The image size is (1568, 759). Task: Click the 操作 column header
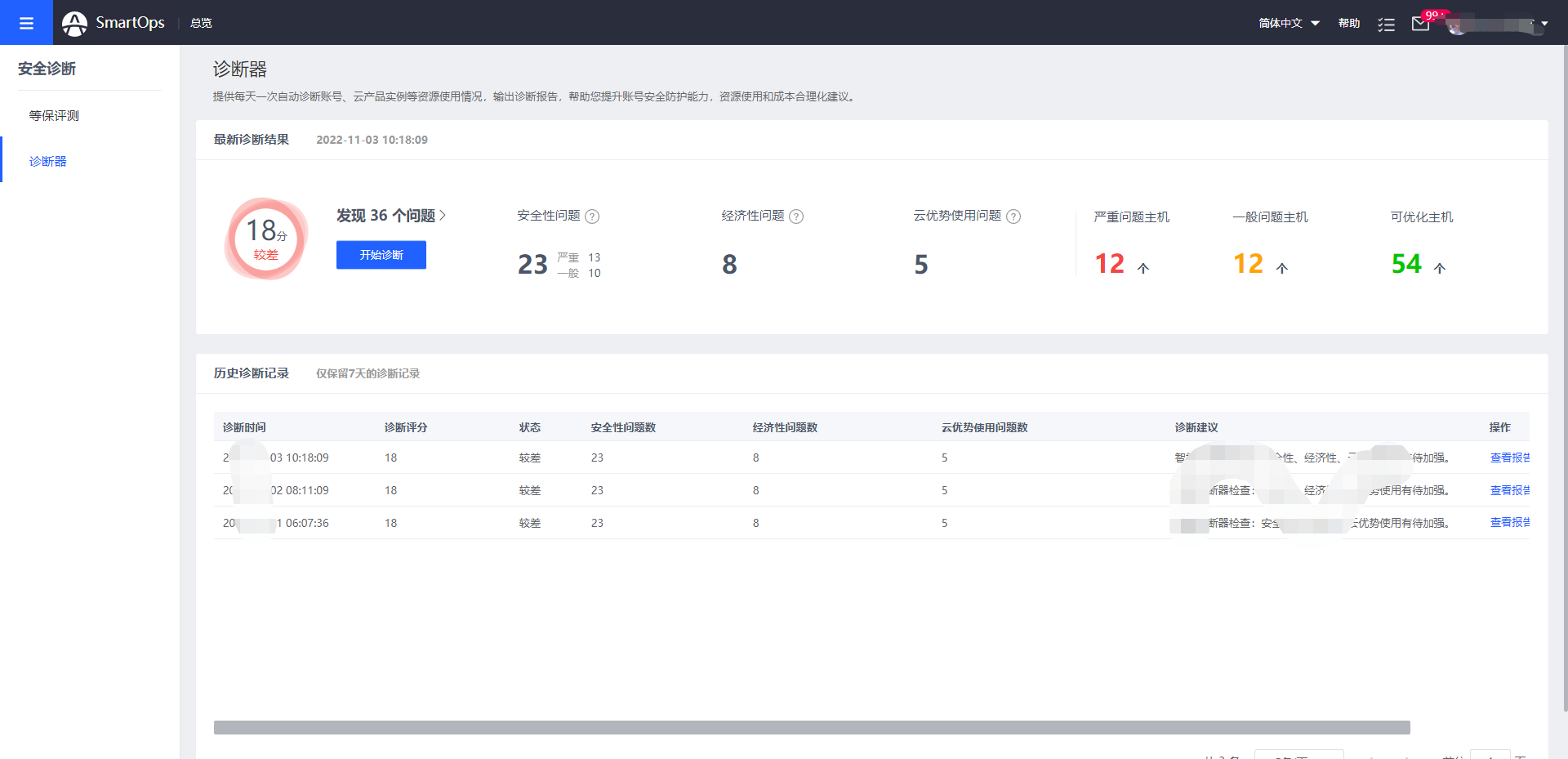pyautogui.click(x=1500, y=427)
